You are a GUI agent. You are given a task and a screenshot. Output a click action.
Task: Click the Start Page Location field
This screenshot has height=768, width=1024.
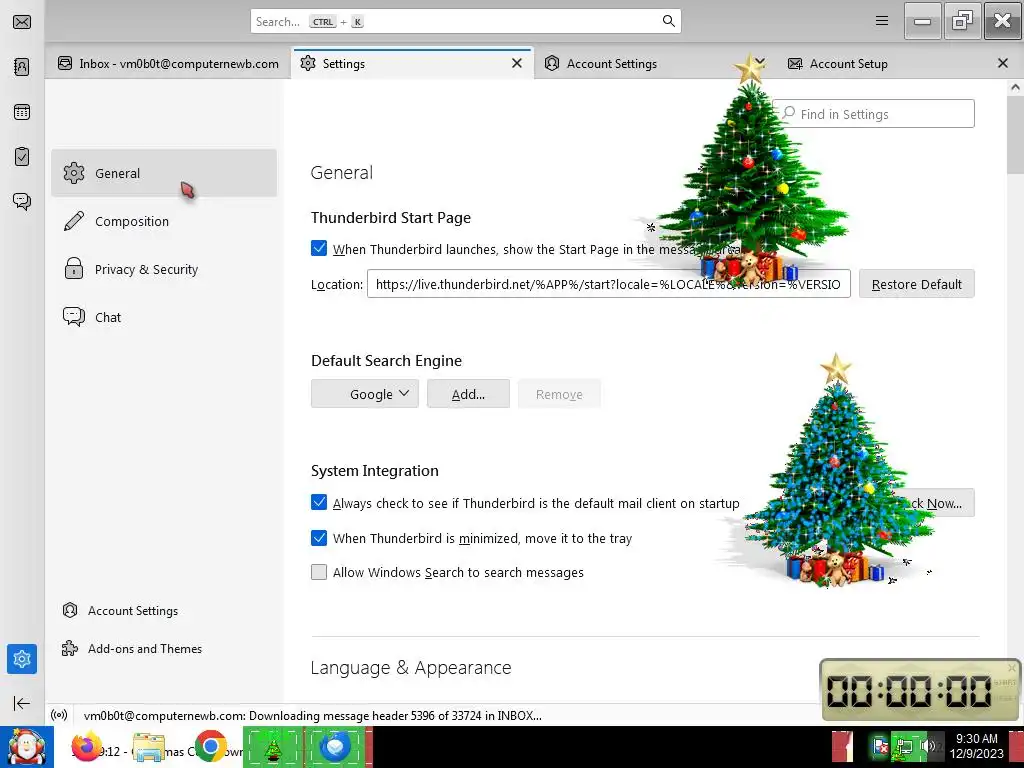point(609,284)
